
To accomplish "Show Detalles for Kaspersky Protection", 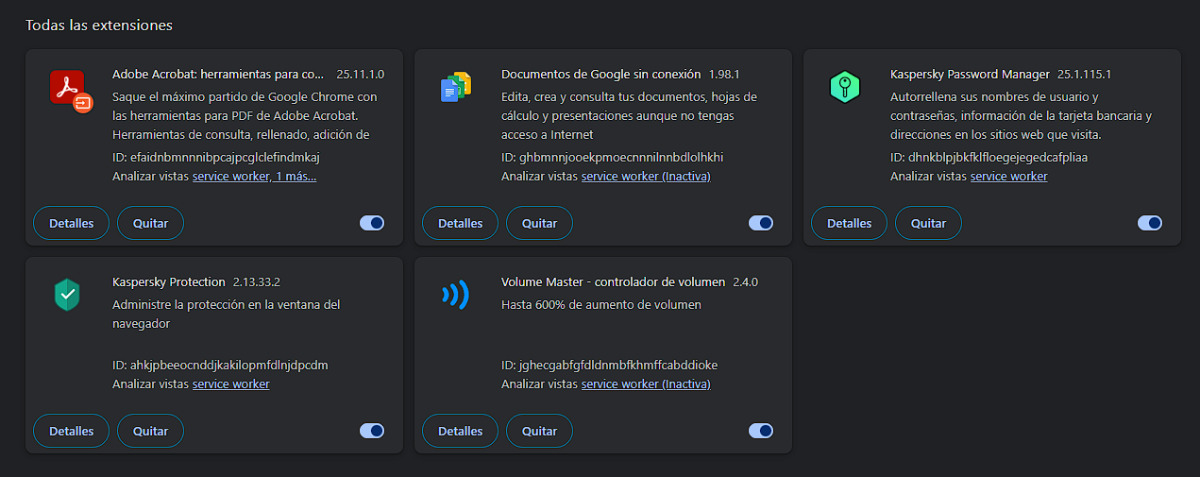I will click(x=71, y=431).
